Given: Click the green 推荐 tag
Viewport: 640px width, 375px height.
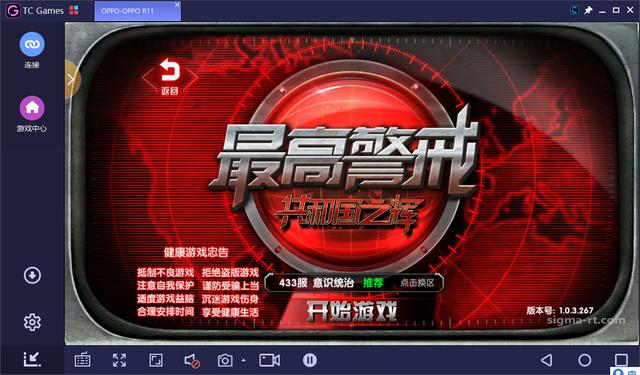Looking at the screenshot, I should 373,283.
